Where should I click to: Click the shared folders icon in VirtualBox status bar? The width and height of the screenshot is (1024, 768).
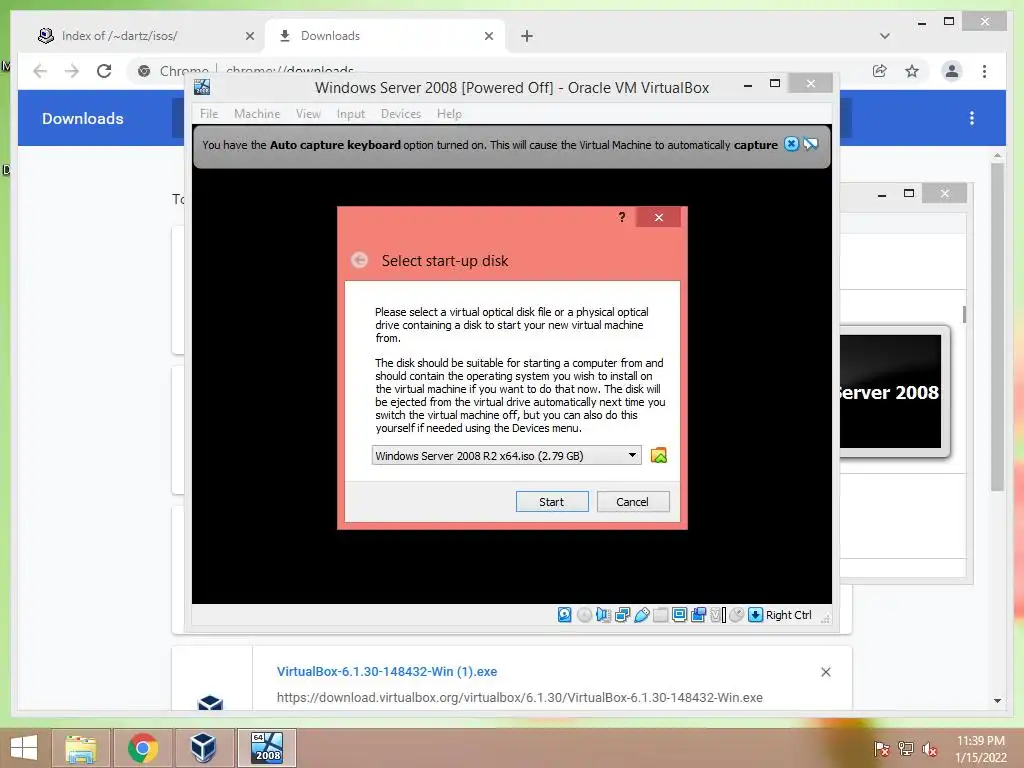click(660, 615)
